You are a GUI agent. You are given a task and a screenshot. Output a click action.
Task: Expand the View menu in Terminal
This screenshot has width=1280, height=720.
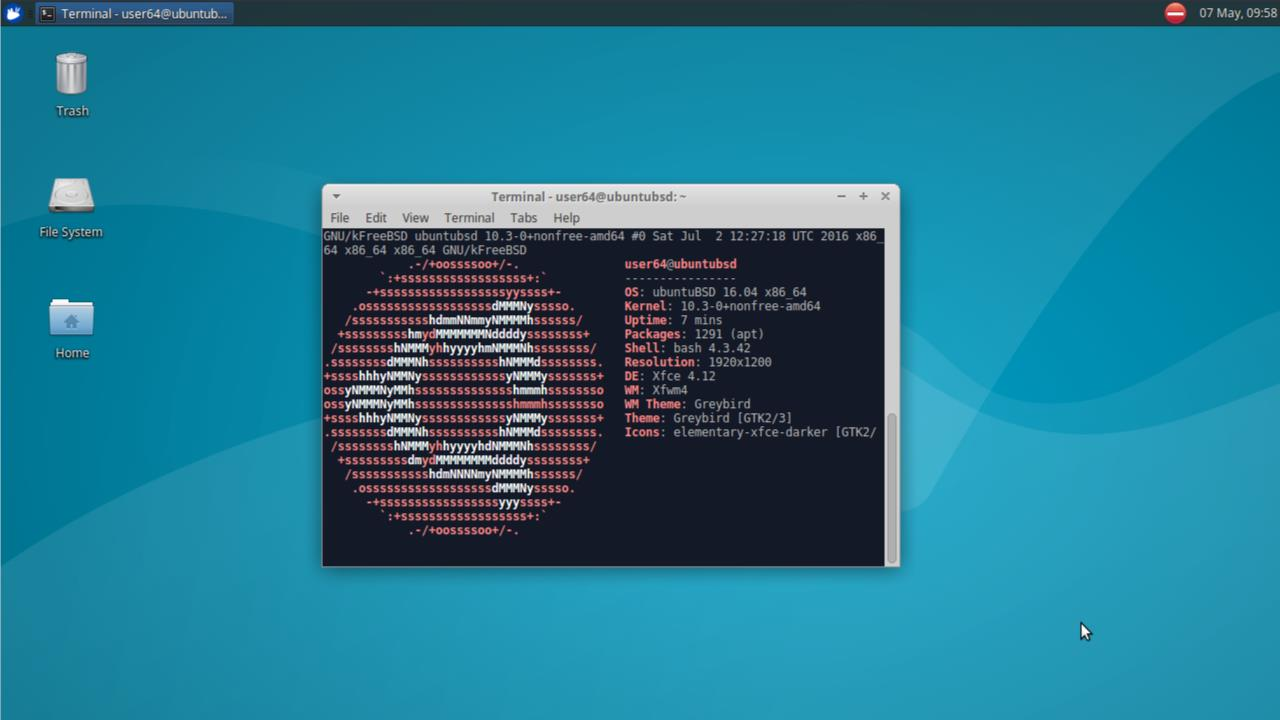tap(415, 218)
